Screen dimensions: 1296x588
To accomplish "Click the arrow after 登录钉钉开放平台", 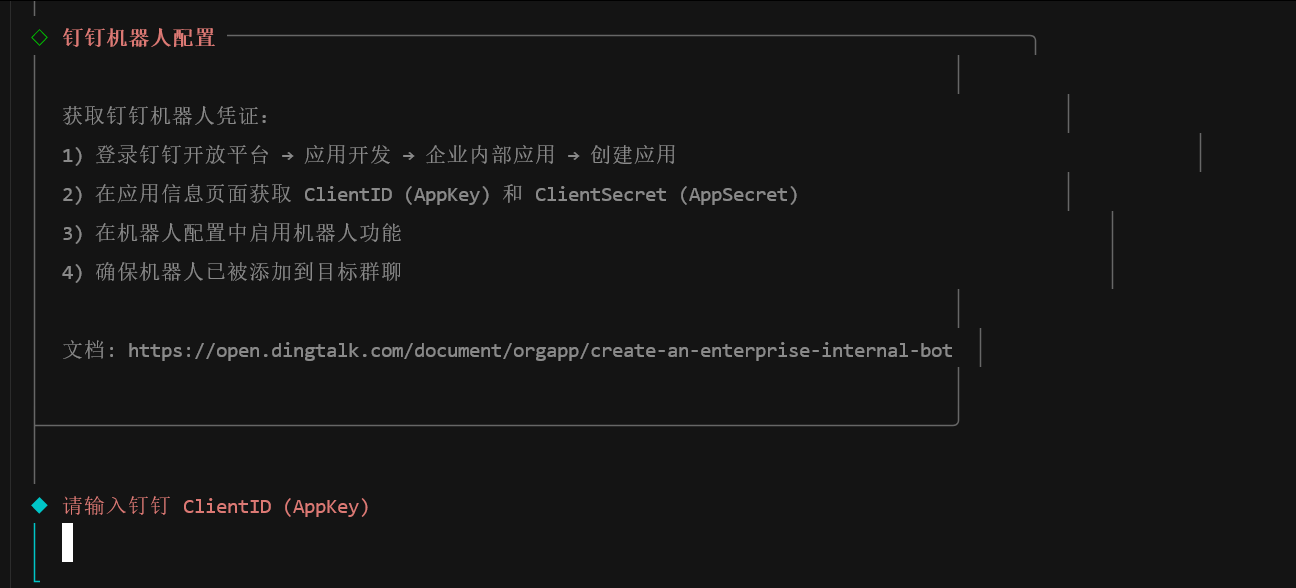I will (287, 155).
